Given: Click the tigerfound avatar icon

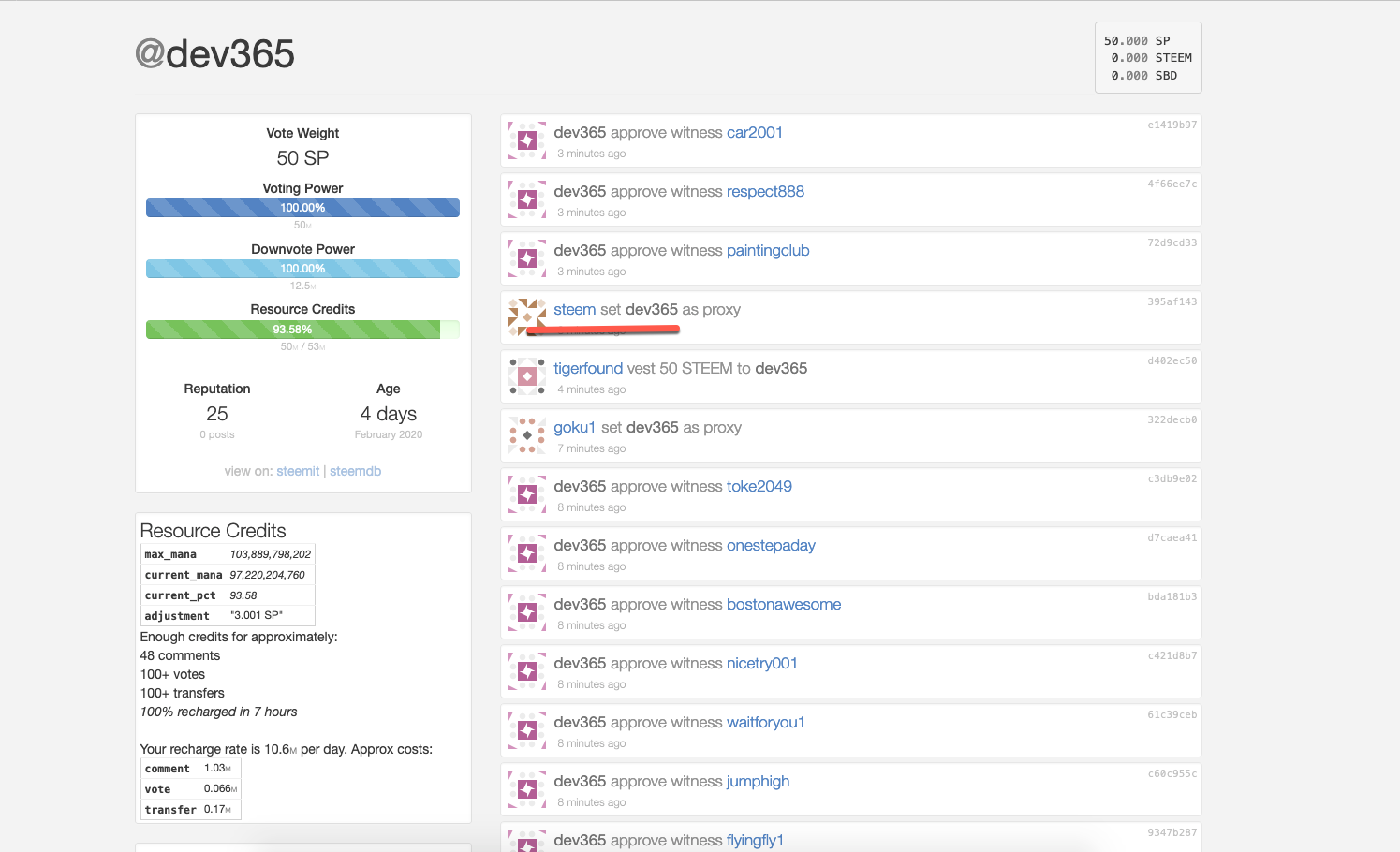Looking at the screenshot, I should click(527, 376).
